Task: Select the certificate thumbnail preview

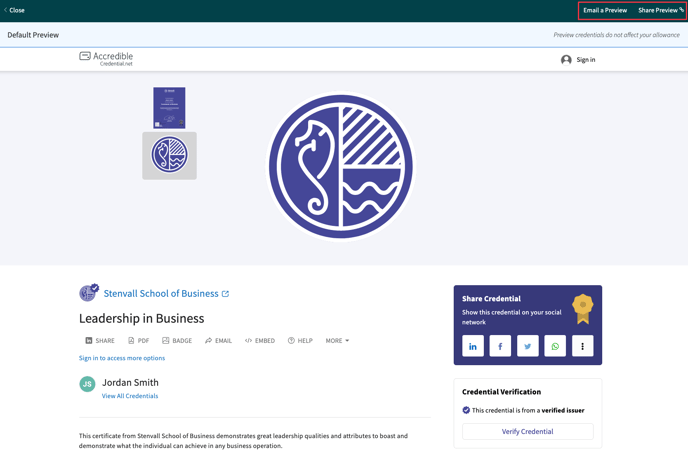Action: pyautogui.click(x=169, y=107)
